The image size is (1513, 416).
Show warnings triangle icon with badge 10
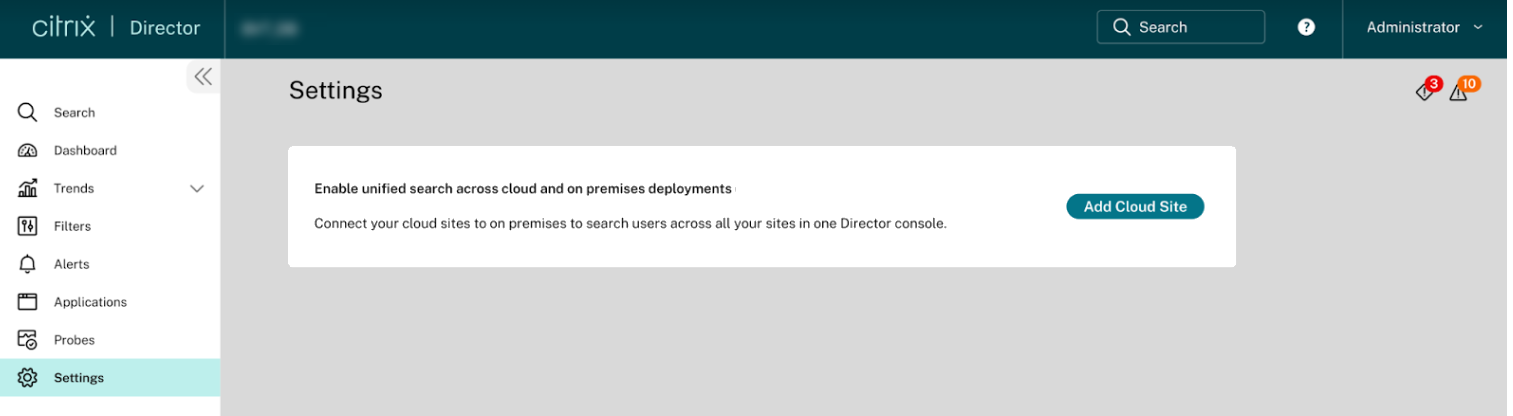[1458, 92]
